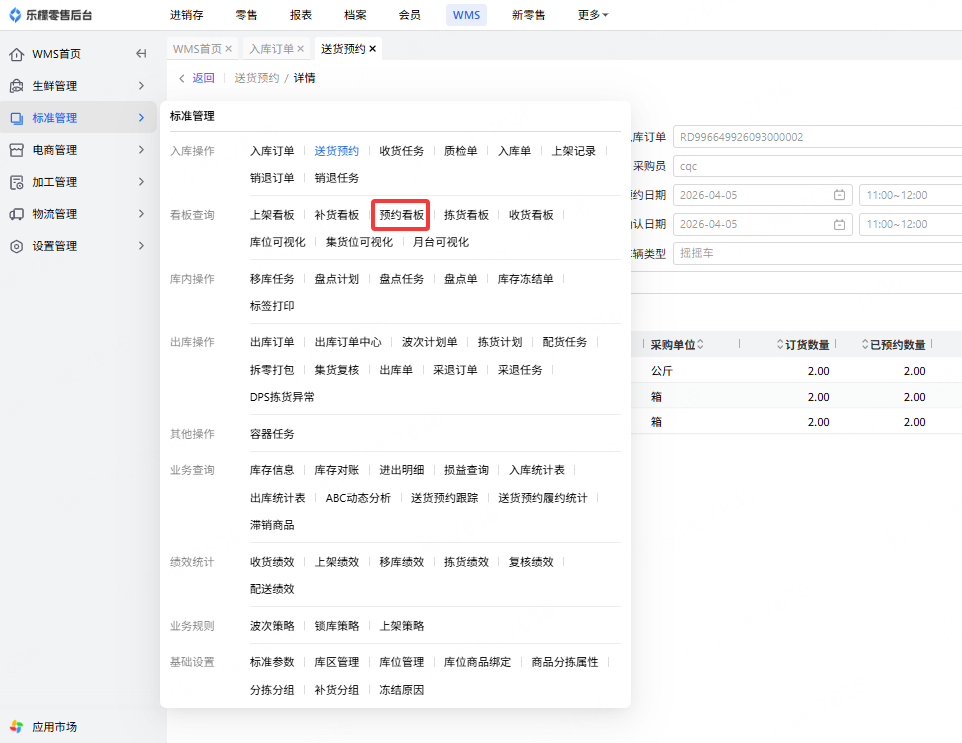Viewport: 962px width, 743px height.
Task: Click back arrow icon before 返回
Action: (x=182, y=78)
